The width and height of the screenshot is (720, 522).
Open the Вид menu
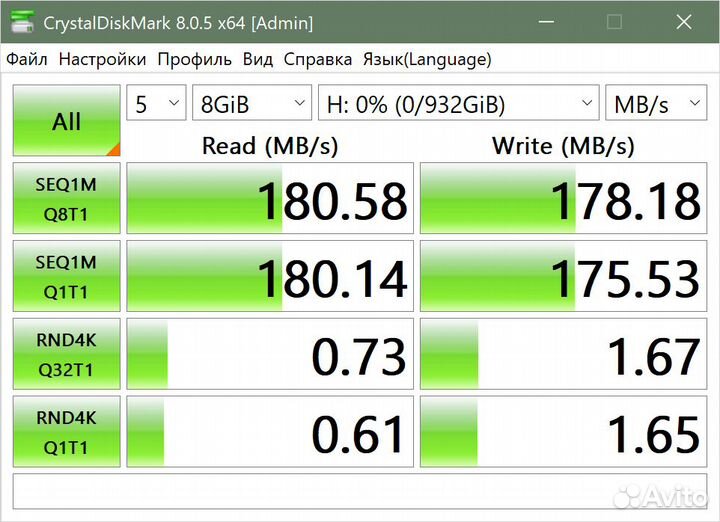(258, 59)
